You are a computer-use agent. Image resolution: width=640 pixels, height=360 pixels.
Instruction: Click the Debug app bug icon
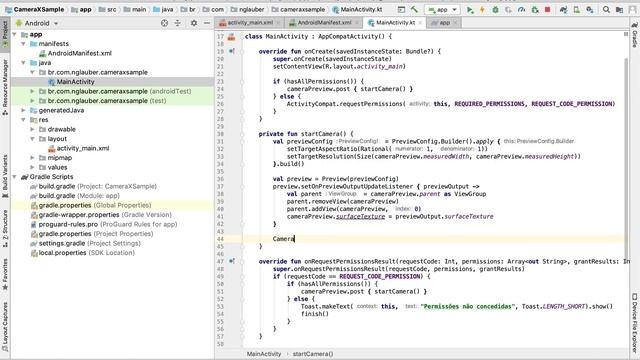coord(495,9)
